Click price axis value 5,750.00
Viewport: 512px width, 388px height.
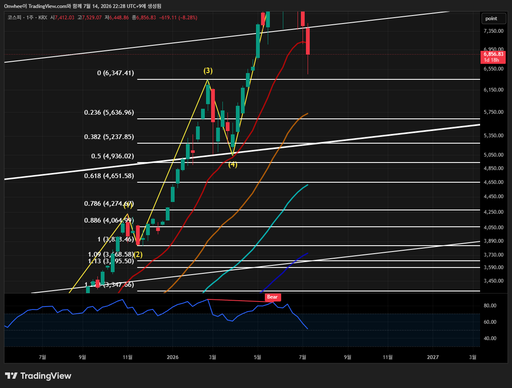click(494, 112)
